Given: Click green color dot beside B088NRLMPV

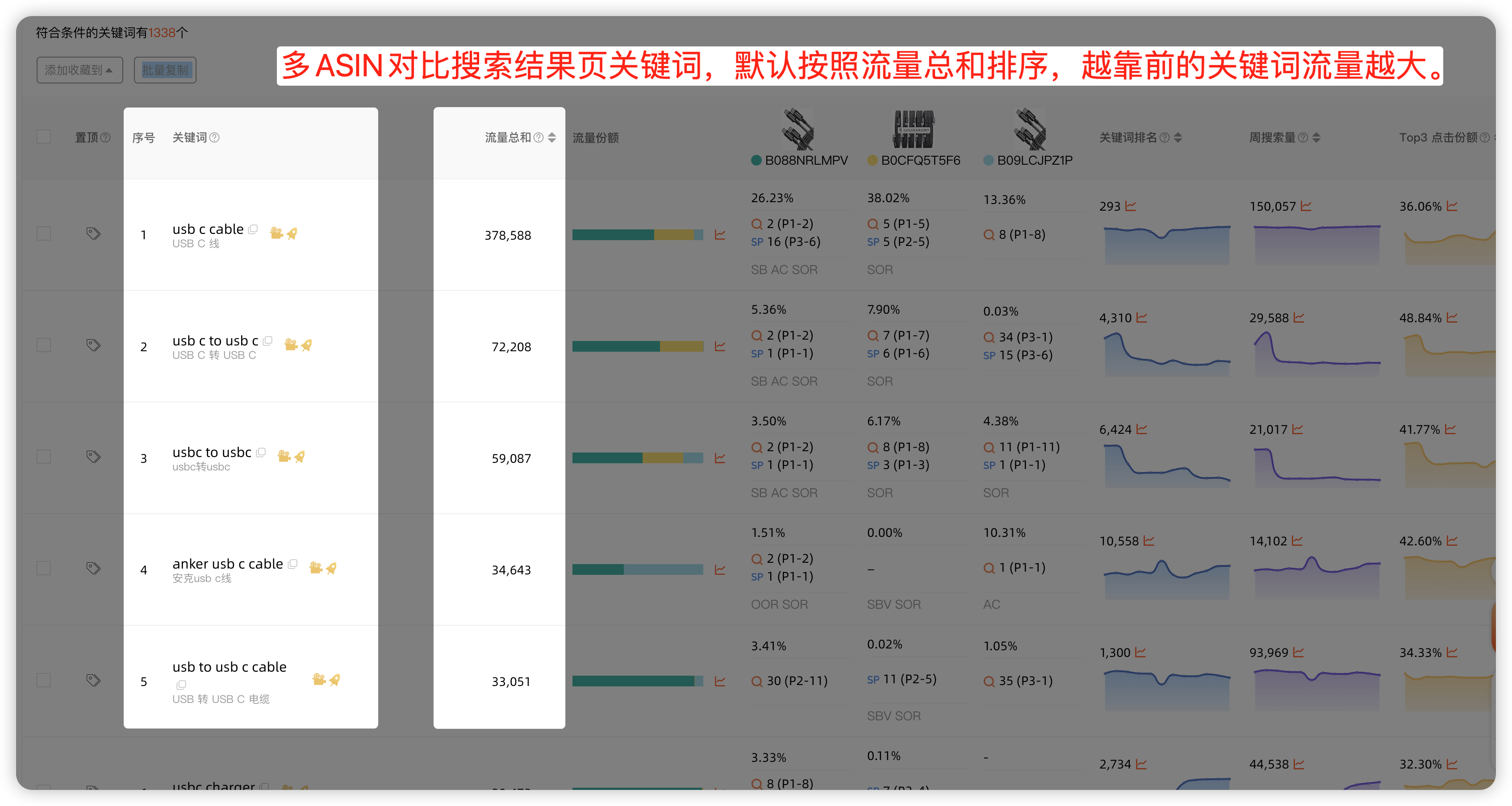Looking at the screenshot, I should click(756, 160).
